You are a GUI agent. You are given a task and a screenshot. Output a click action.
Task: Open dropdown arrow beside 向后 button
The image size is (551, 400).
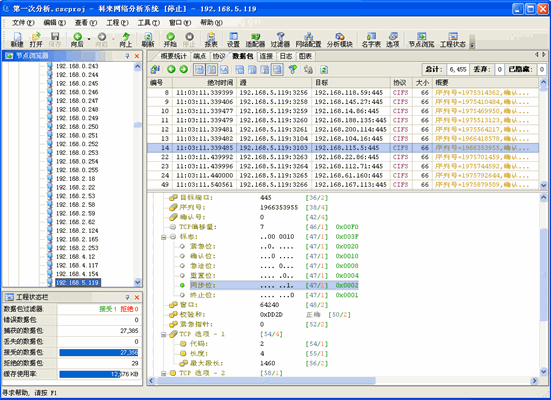point(89,39)
